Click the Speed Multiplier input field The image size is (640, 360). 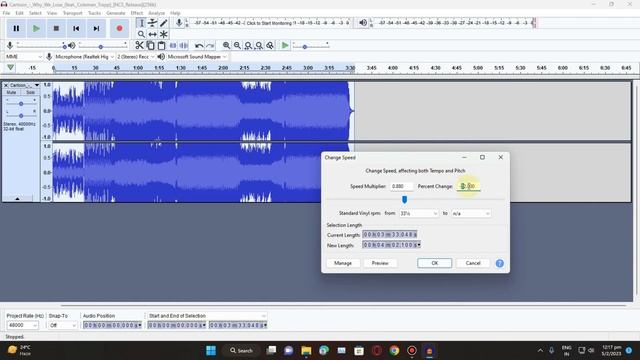click(401, 186)
